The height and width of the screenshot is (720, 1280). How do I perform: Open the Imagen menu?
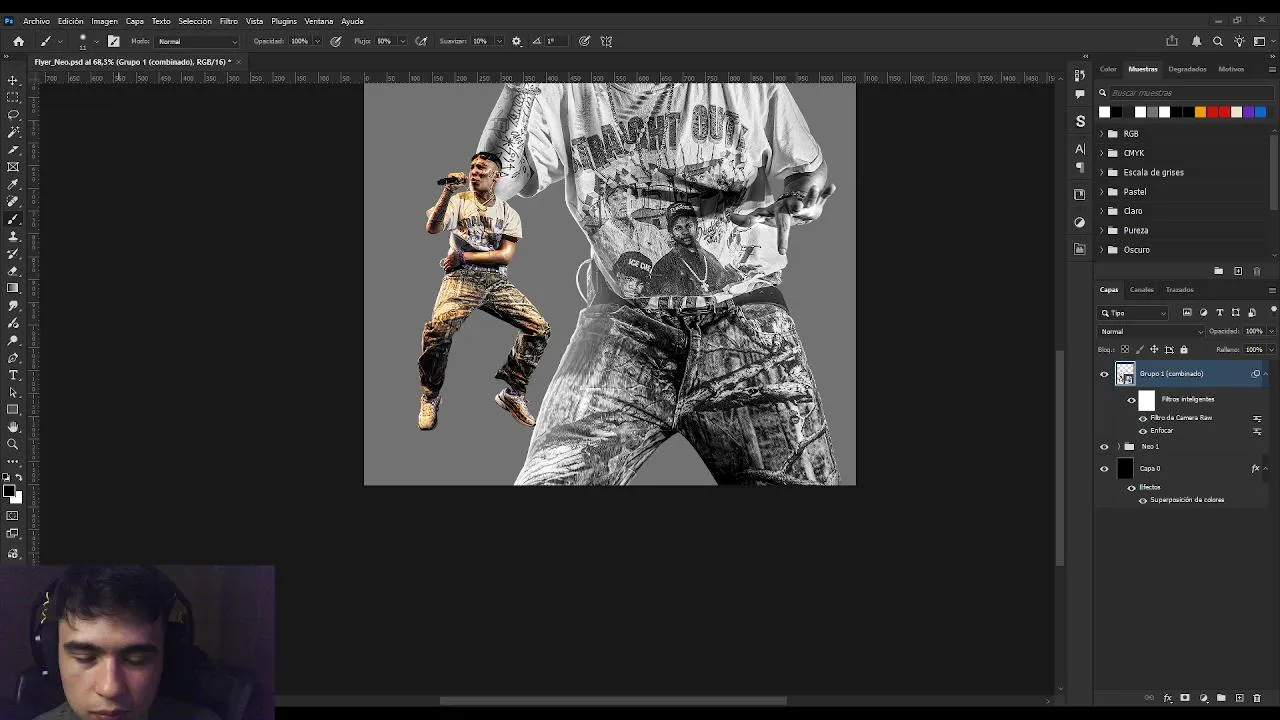(x=104, y=21)
